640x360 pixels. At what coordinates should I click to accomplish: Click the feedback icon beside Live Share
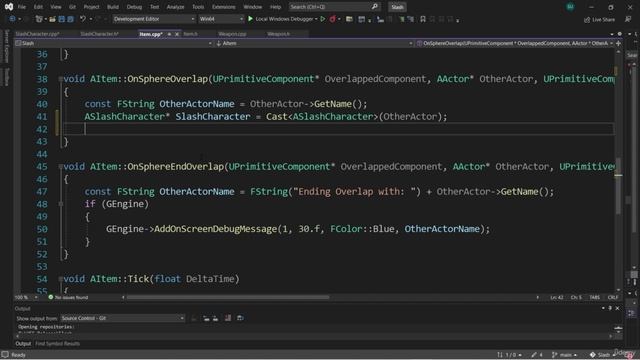[628, 19]
